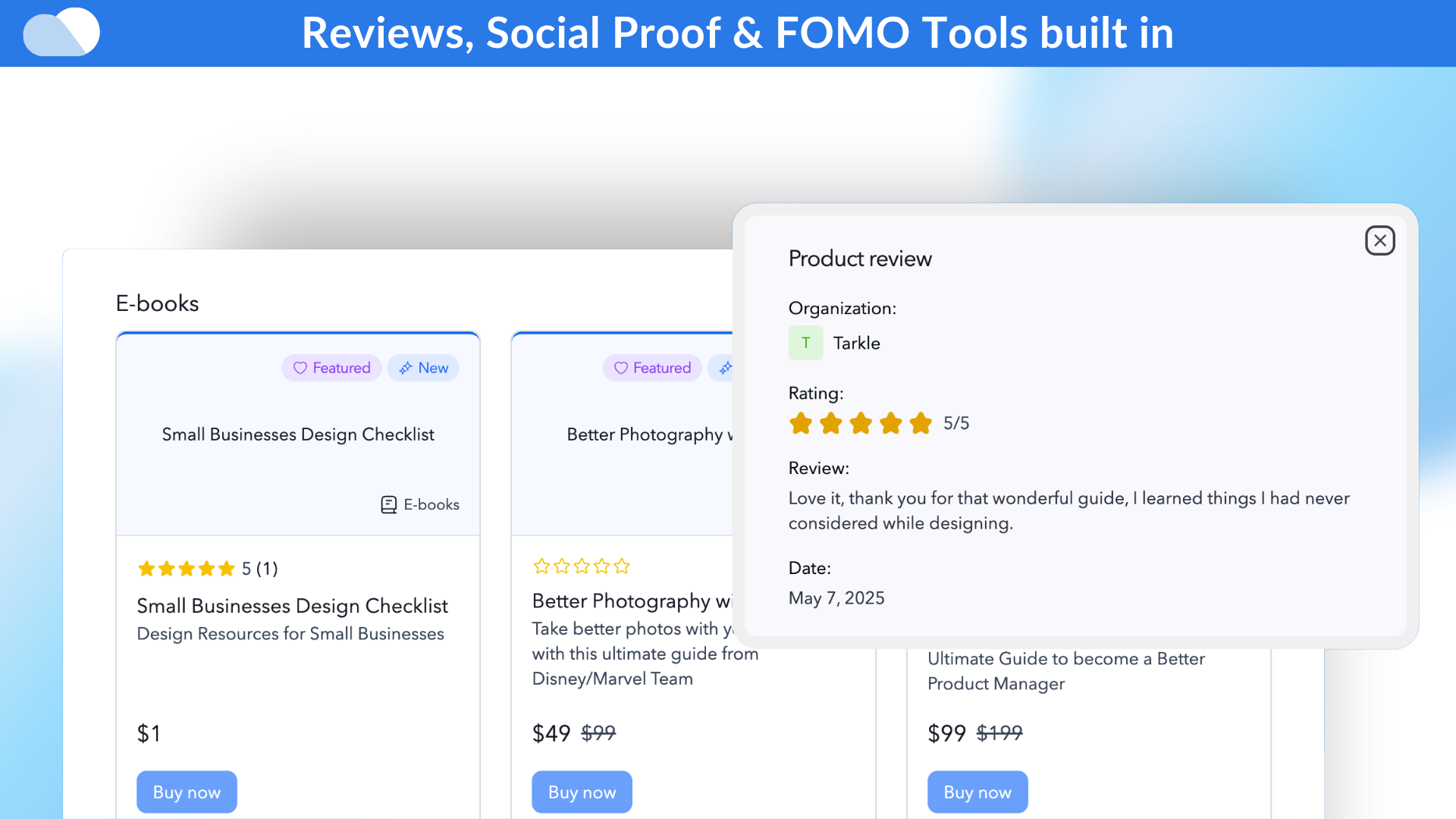Click the heart icon on first Featured badge

(300, 368)
